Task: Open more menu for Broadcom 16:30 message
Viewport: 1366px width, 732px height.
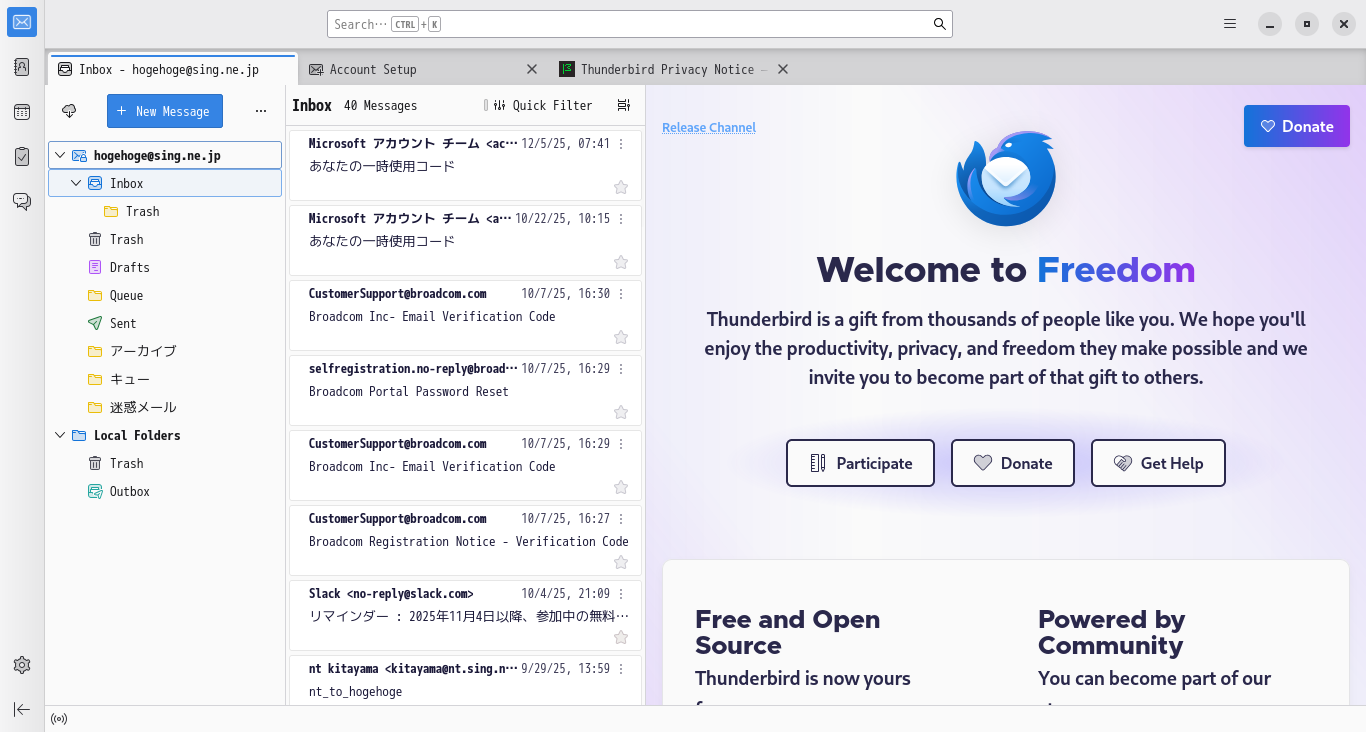Action: (x=621, y=294)
